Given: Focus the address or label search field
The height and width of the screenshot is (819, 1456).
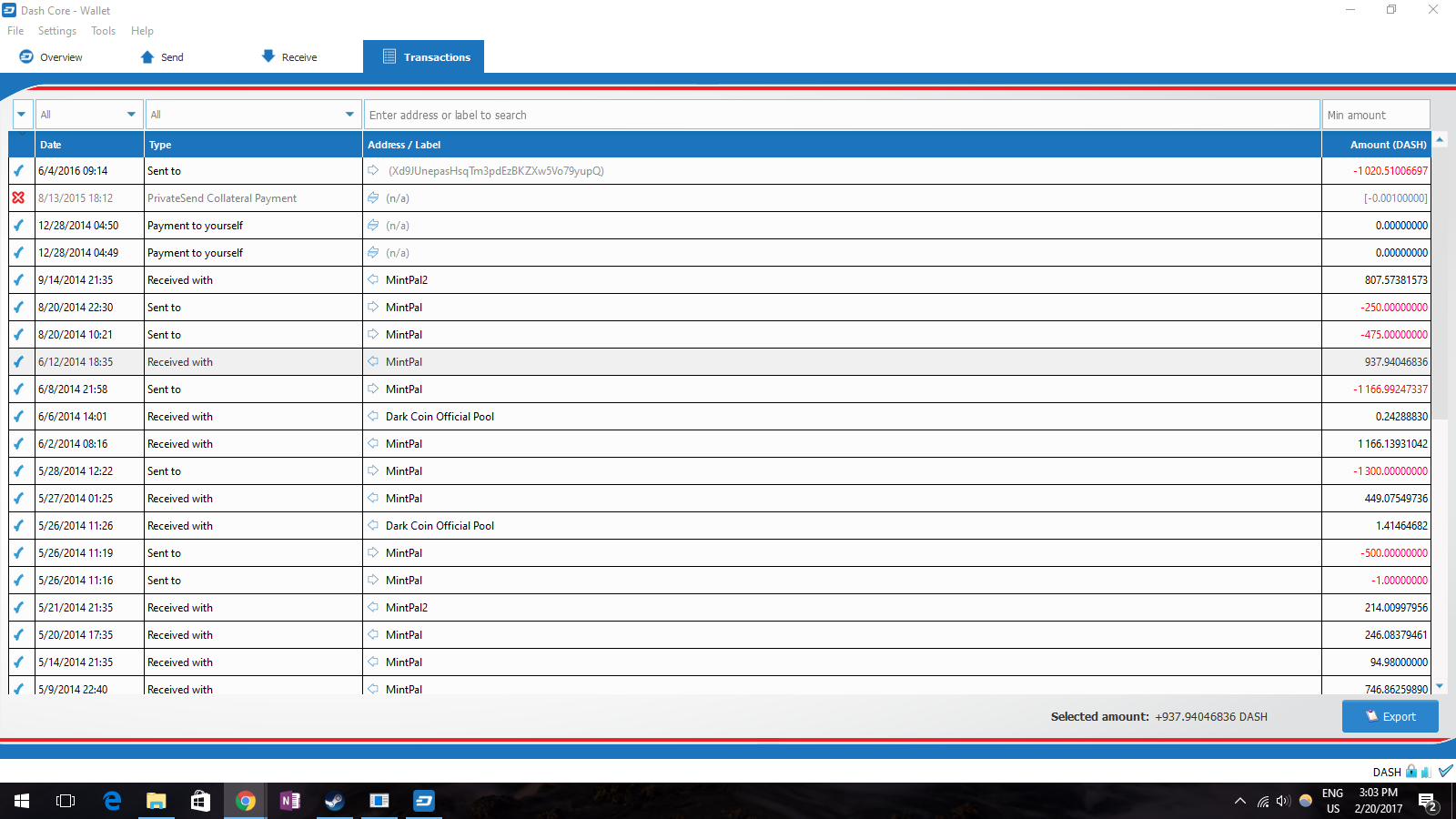Looking at the screenshot, I should (842, 115).
